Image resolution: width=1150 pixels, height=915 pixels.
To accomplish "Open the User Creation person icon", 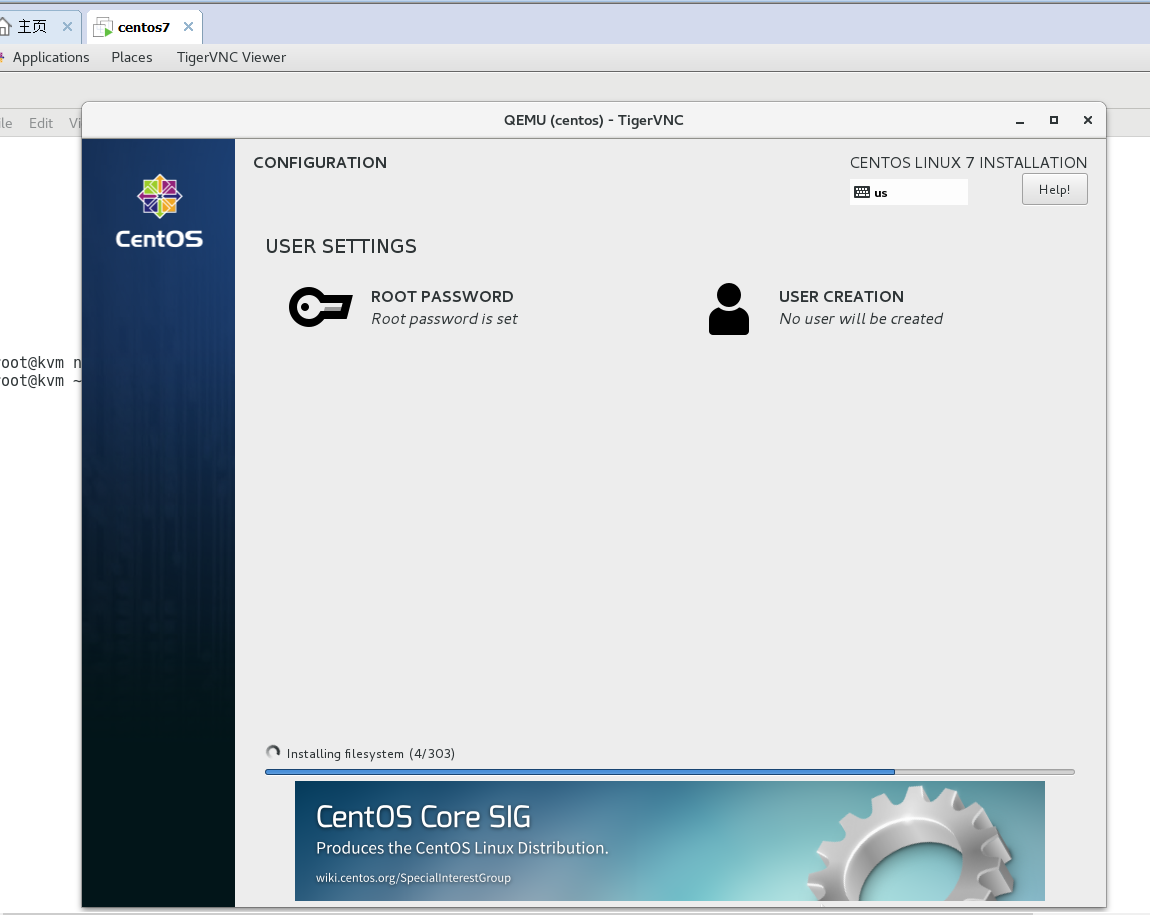I will coord(728,309).
